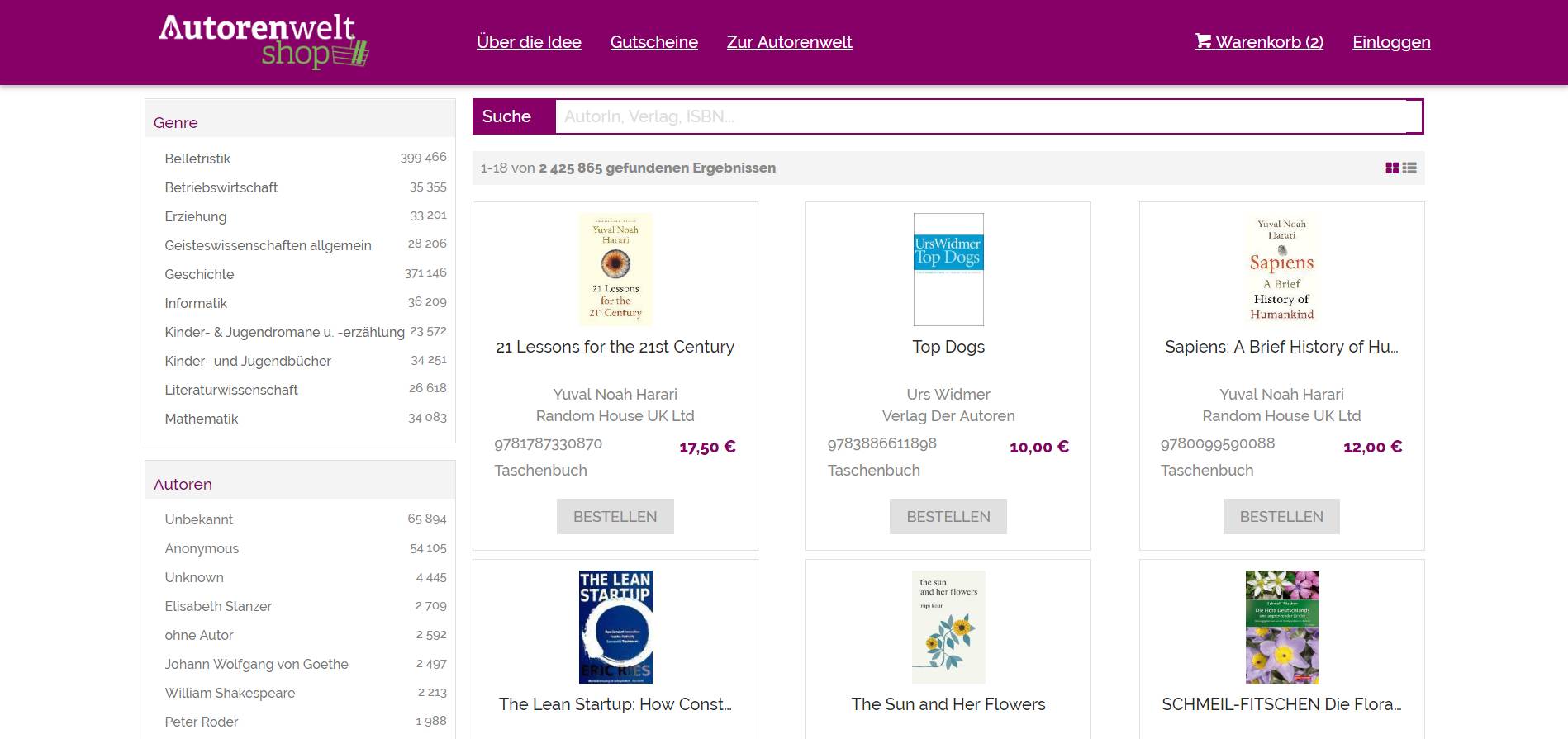Click the results count text

[628, 168]
